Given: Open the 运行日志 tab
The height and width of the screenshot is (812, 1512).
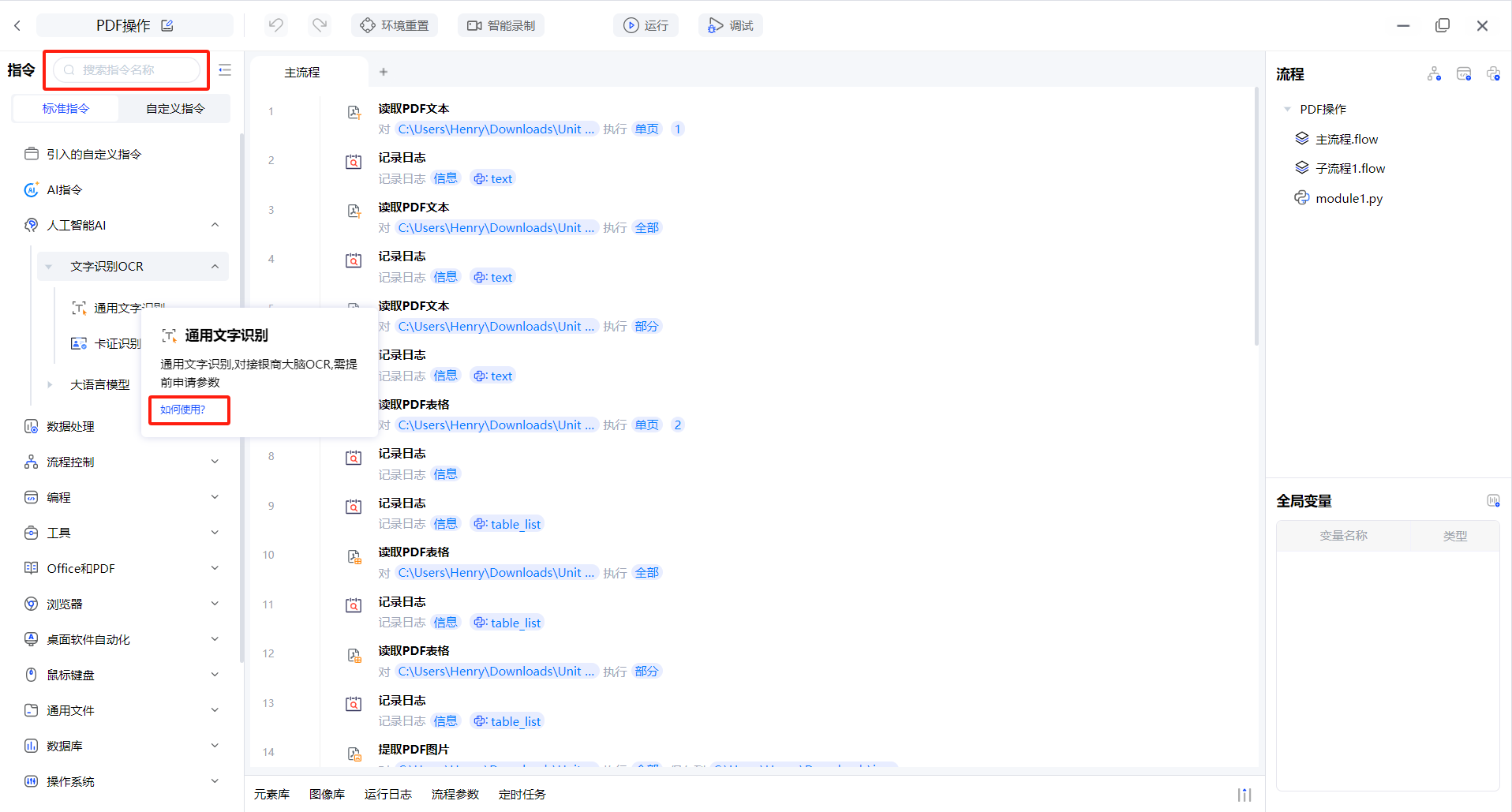Looking at the screenshot, I should 387,794.
